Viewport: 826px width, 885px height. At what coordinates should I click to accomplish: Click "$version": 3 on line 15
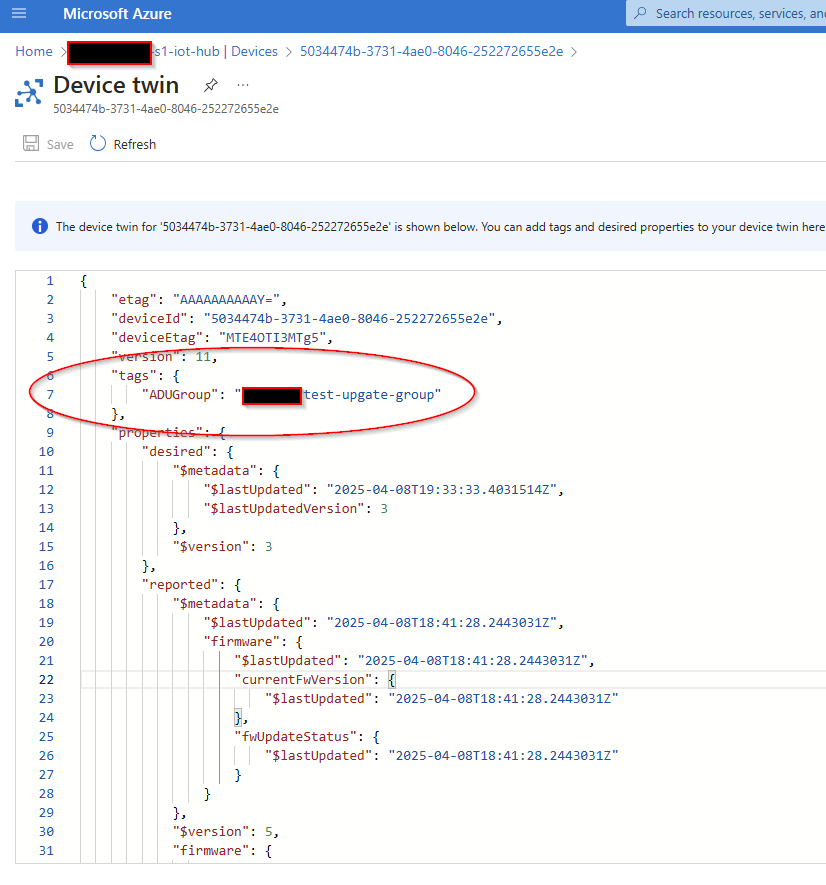point(222,547)
